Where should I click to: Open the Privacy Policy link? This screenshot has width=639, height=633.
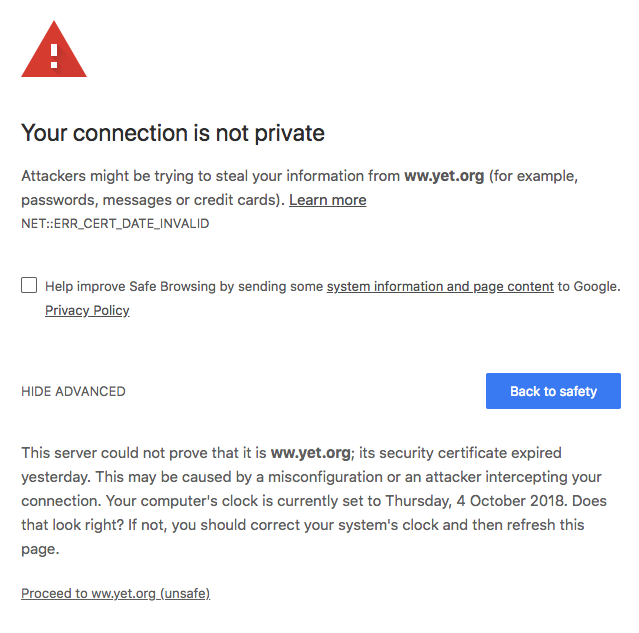point(87,311)
